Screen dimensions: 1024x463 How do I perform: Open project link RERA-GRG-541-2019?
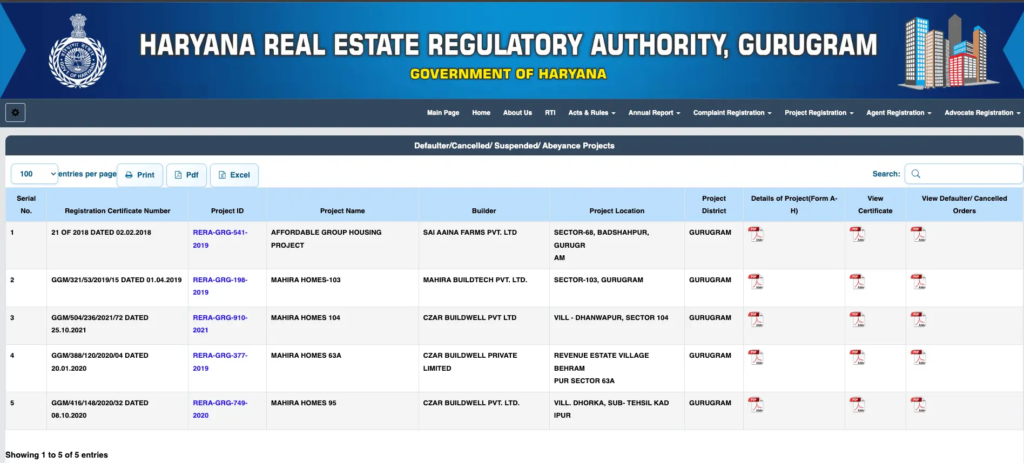[220, 239]
